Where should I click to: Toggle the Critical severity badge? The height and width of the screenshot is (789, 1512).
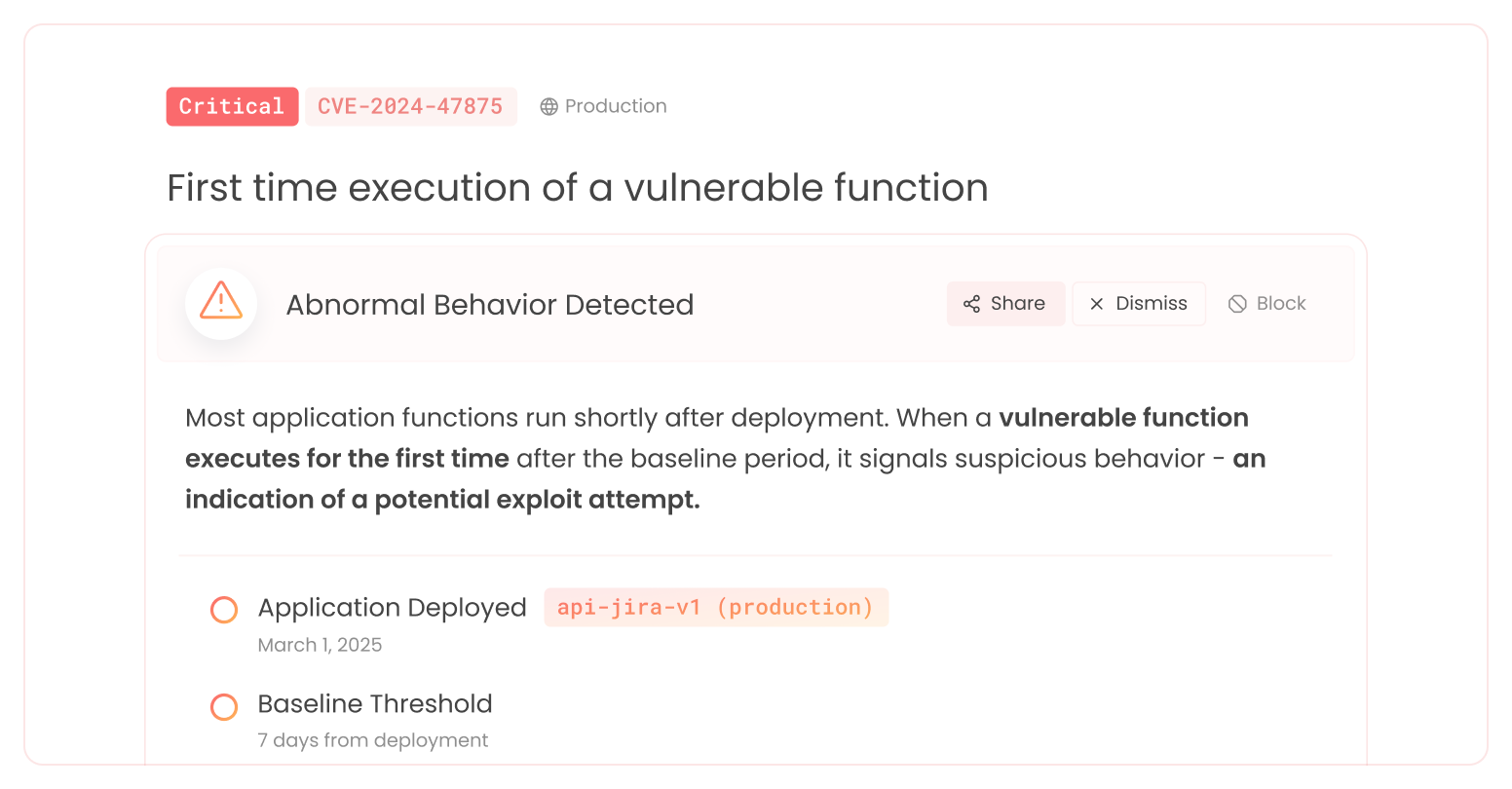click(232, 106)
